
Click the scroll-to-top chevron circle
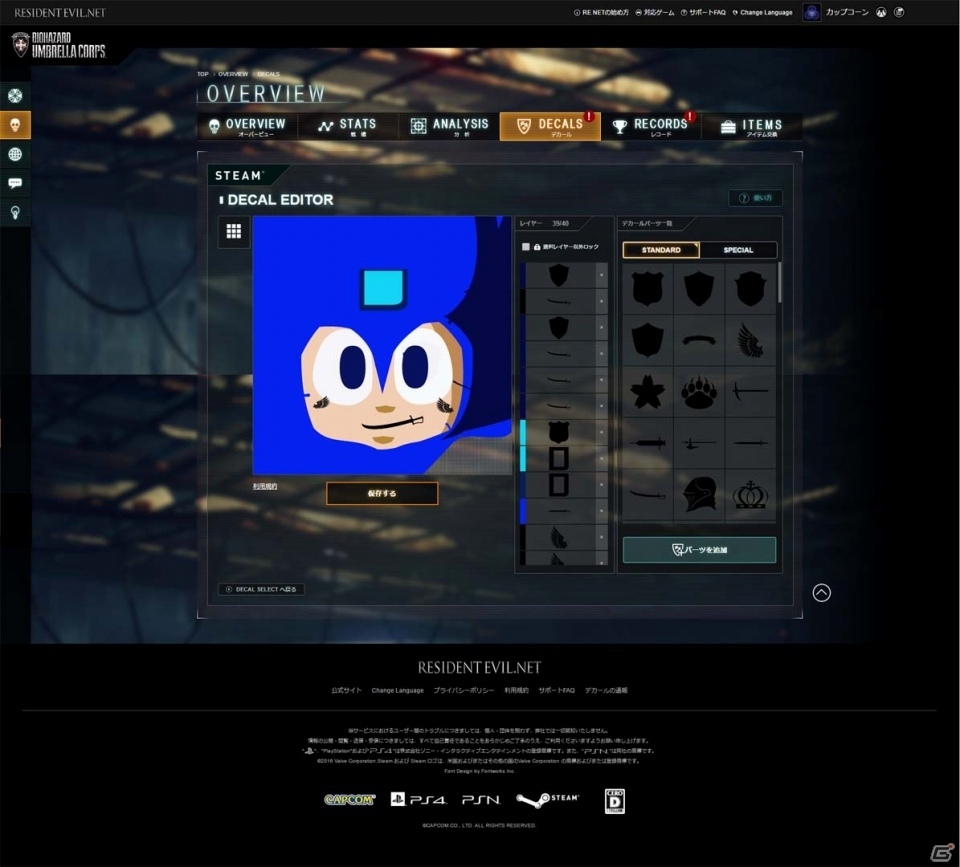click(822, 593)
